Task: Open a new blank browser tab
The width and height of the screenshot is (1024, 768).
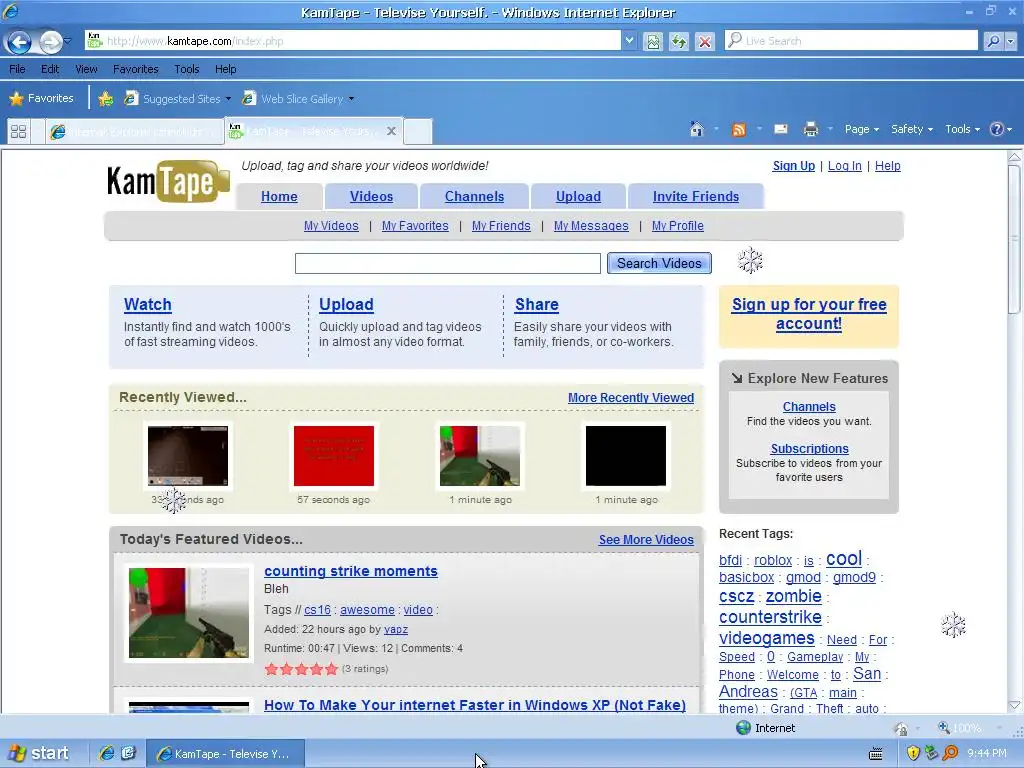Action: tap(418, 131)
